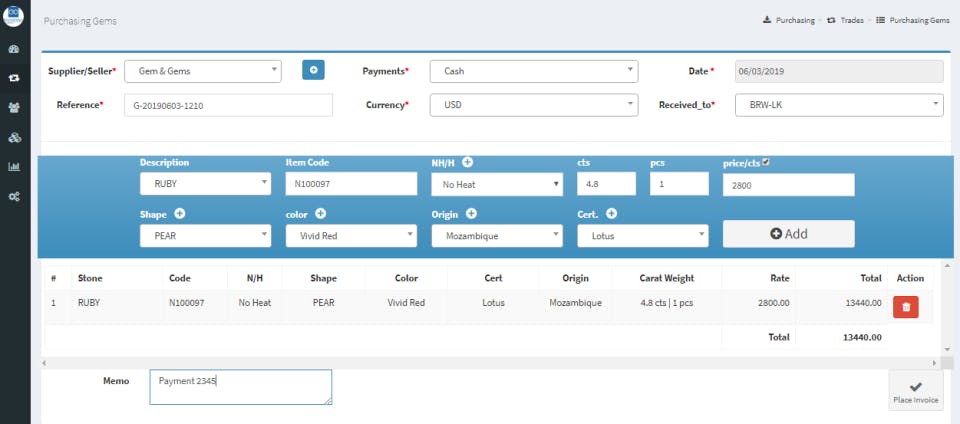Add new NH/H option plus icon

point(467,163)
